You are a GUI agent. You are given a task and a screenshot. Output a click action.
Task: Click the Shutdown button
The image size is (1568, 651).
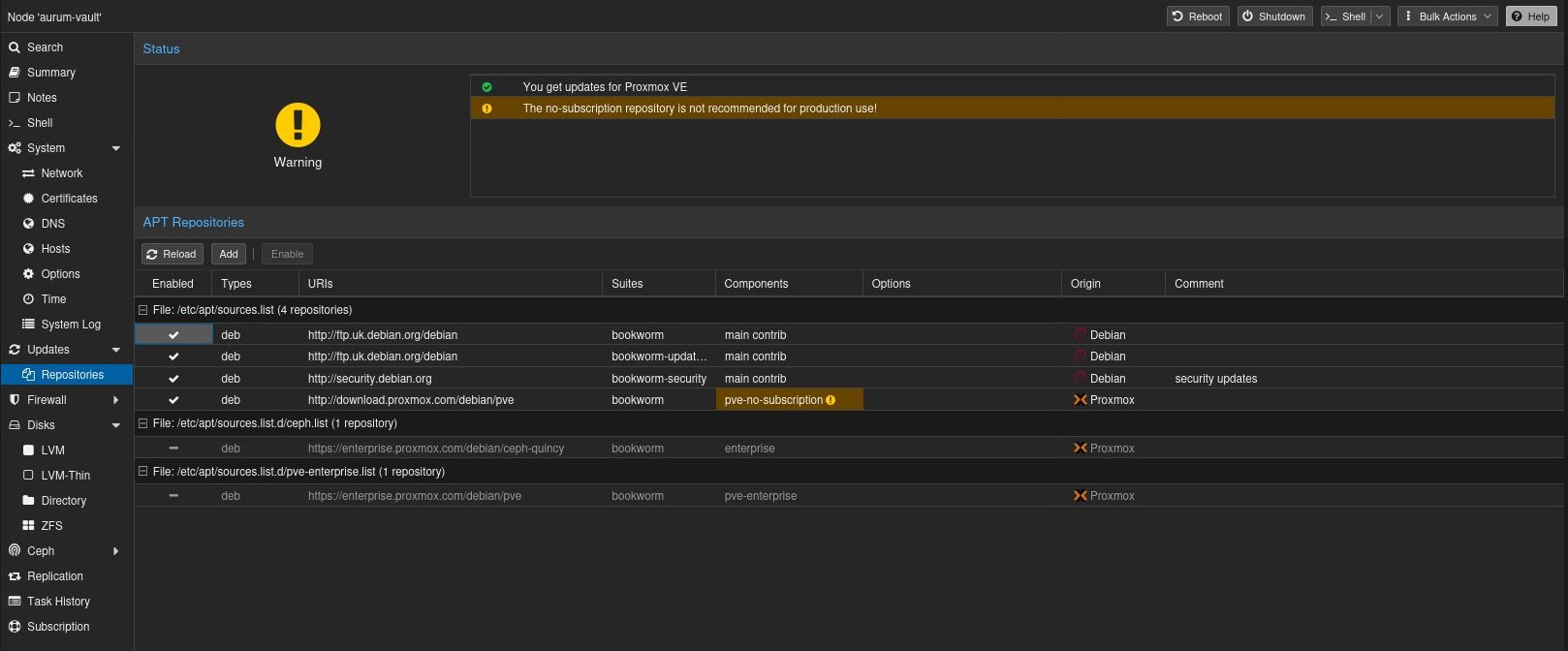click(1274, 16)
